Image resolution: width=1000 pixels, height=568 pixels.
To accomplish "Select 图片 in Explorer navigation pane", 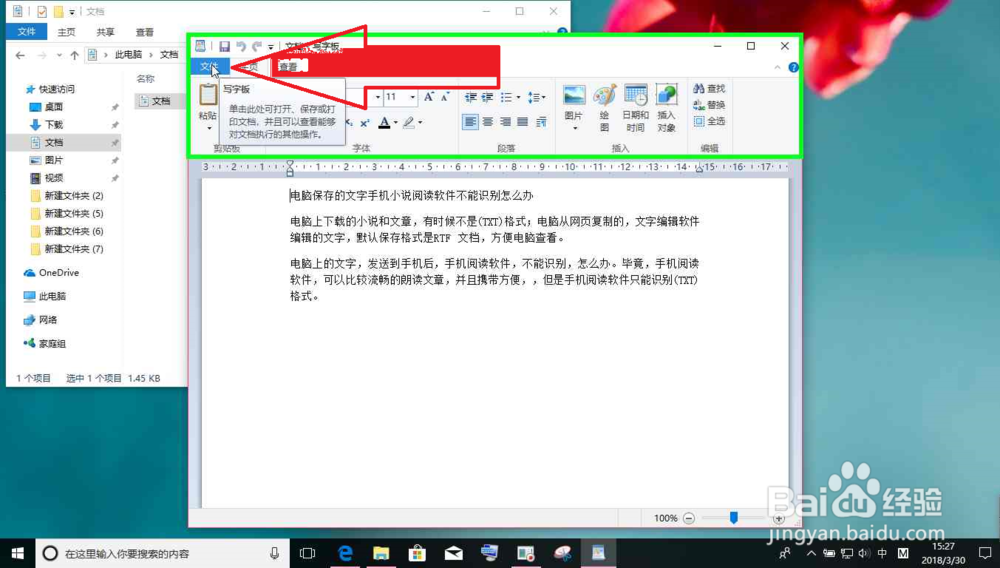I will 54,160.
